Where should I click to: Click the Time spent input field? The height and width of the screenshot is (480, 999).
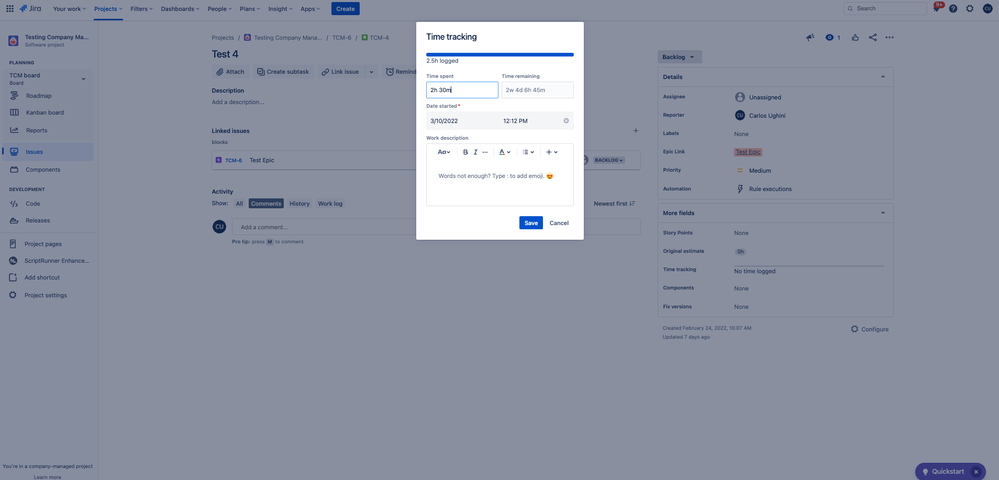(x=462, y=90)
